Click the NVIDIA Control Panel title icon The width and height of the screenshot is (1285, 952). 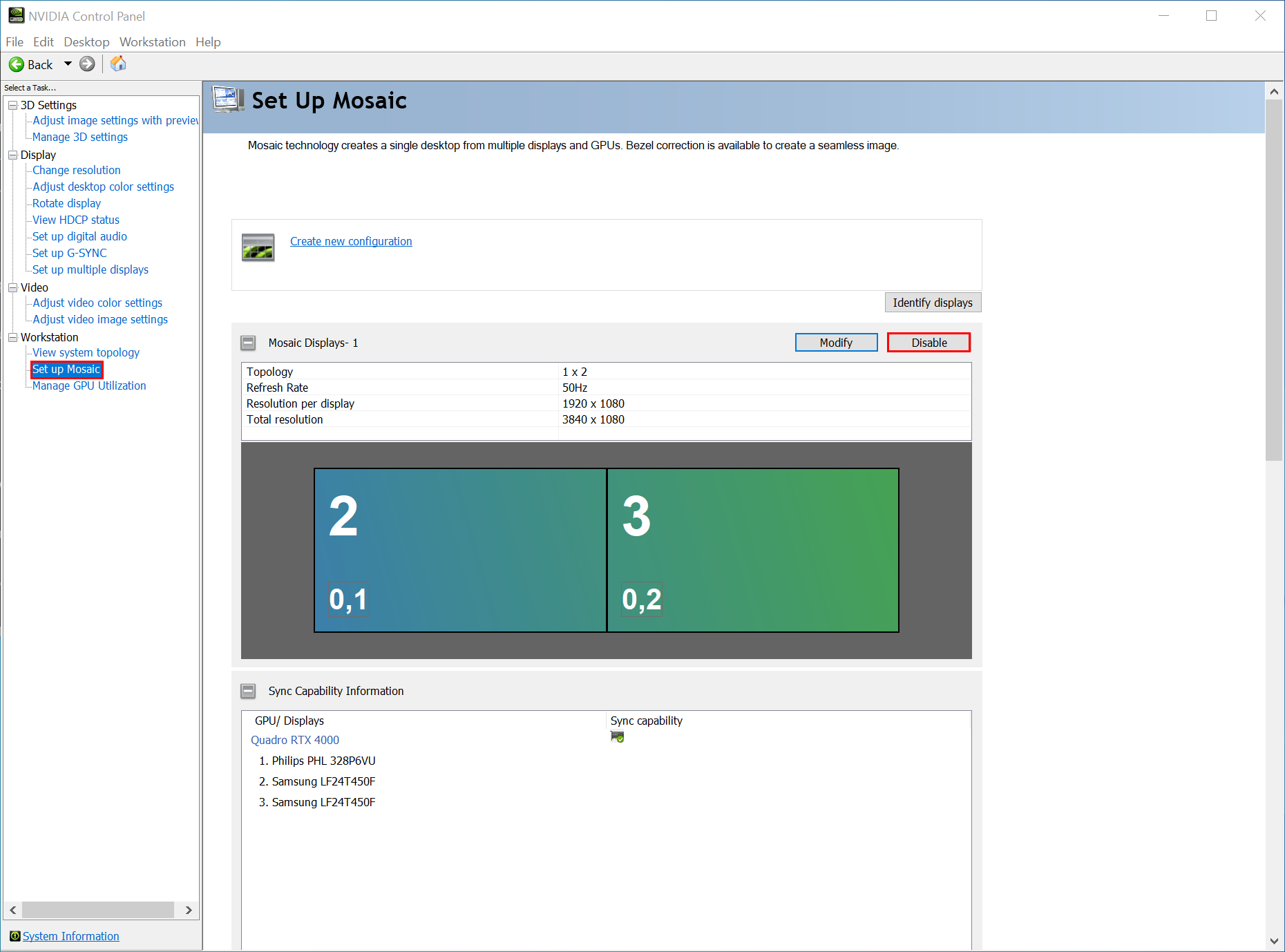pyautogui.click(x=16, y=15)
